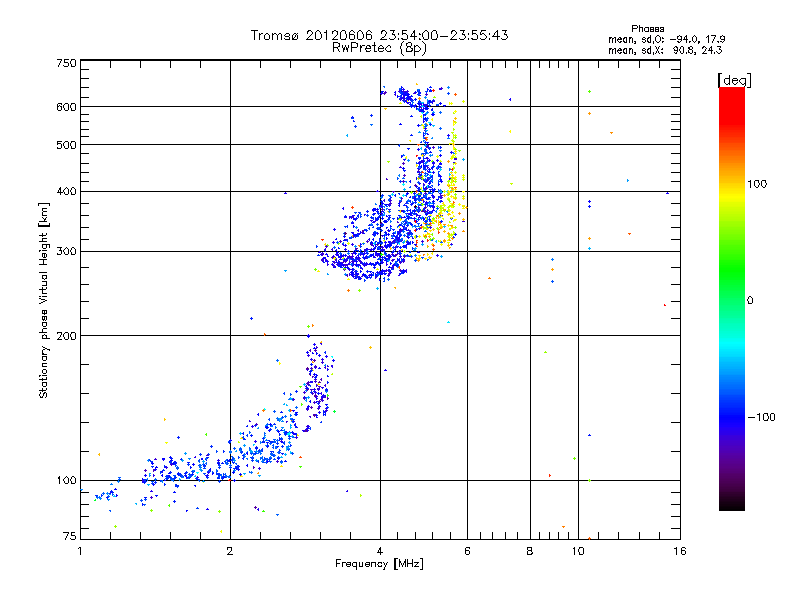The height and width of the screenshot is (600, 800).
Task: Click the y-axis tick label '600'
Action: (x=66, y=107)
